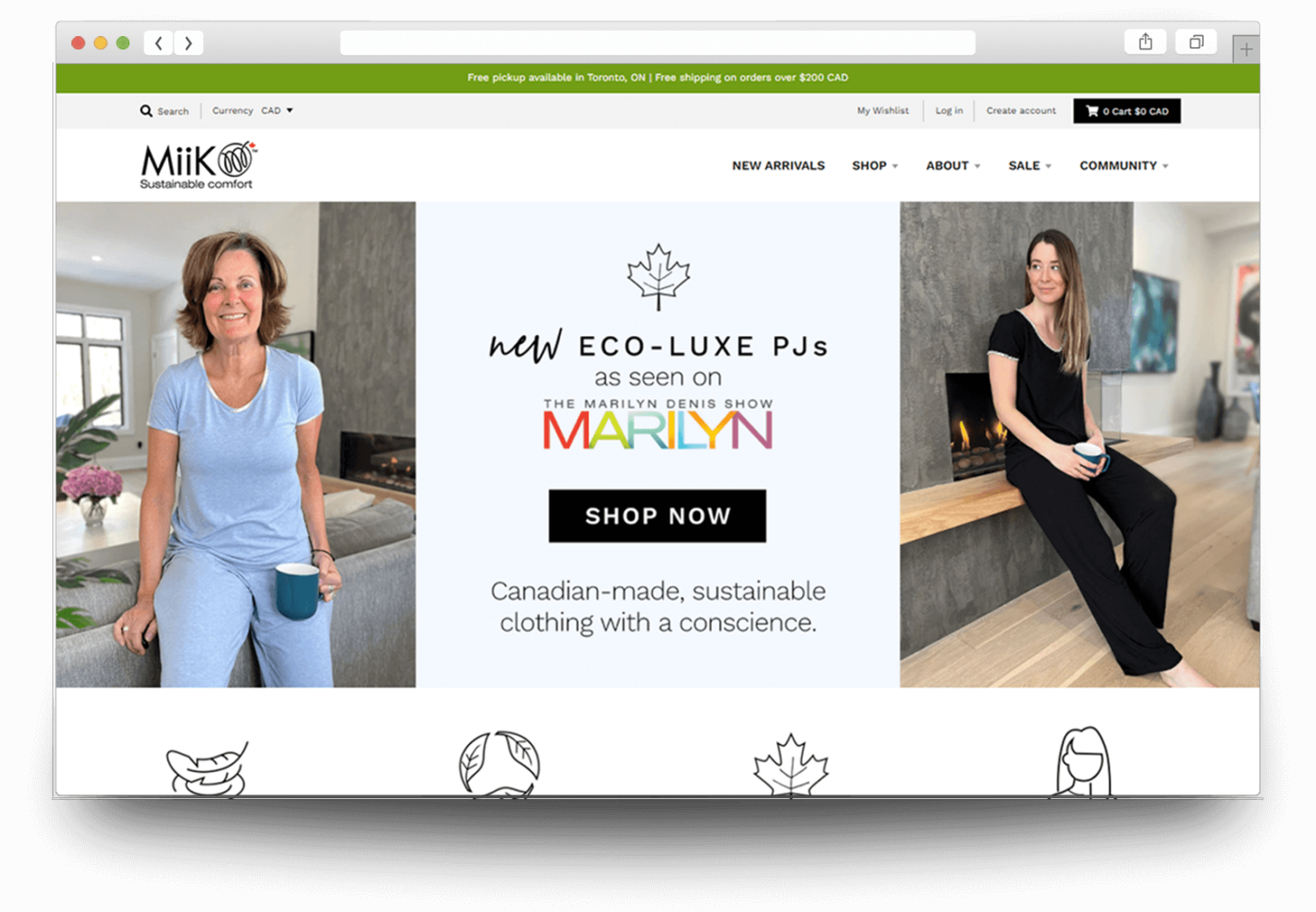Image resolution: width=1316 pixels, height=912 pixels.
Task: Click the feather icon below the banner
Action: point(207,769)
